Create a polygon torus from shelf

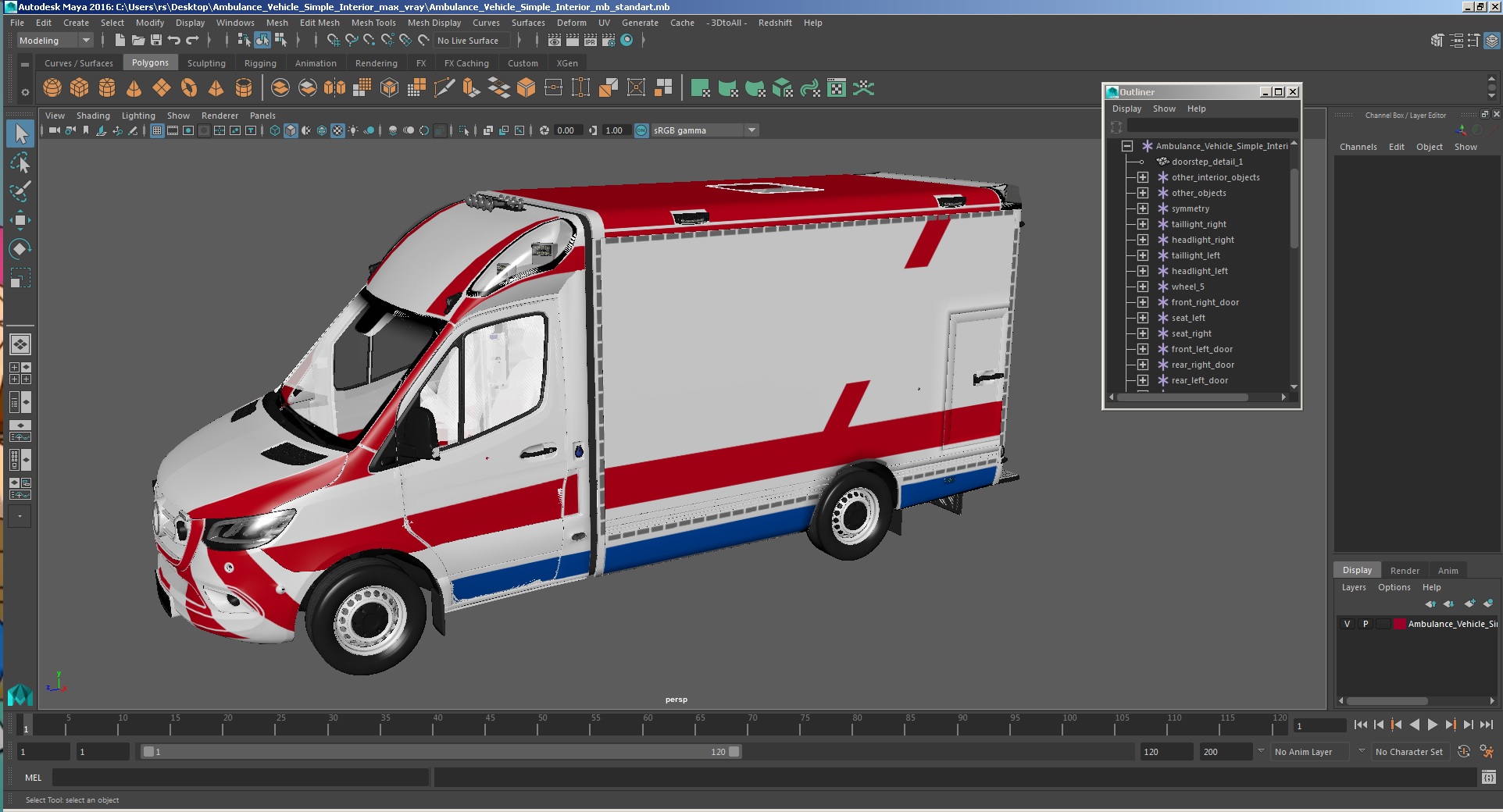click(189, 88)
